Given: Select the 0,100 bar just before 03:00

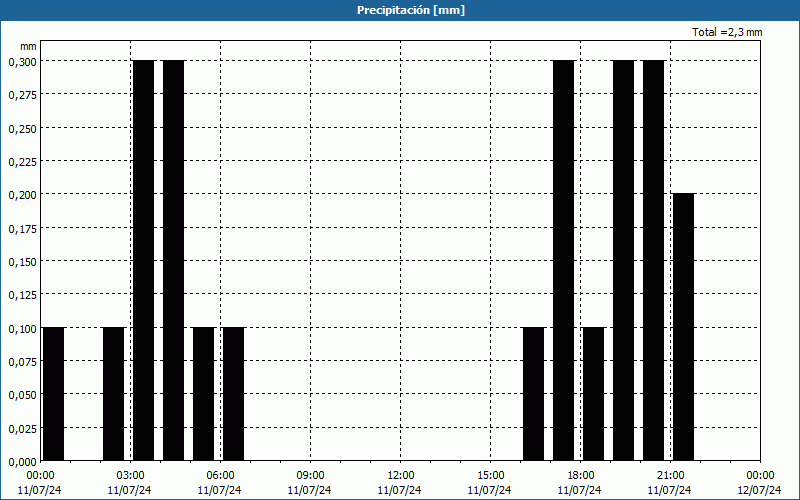Looking at the screenshot, I should (114, 394).
